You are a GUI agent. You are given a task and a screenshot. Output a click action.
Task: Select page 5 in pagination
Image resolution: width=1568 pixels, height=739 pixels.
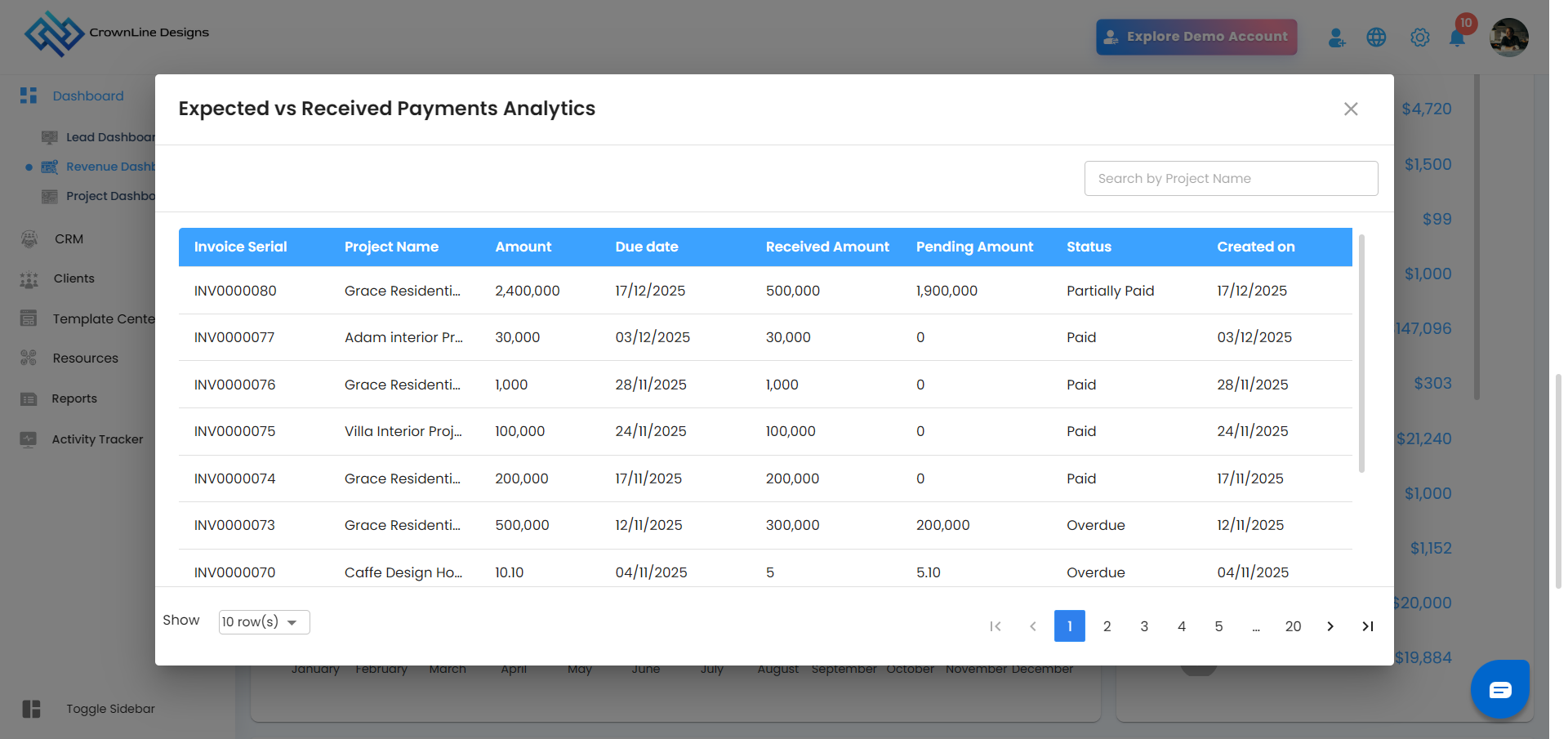(1218, 626)
